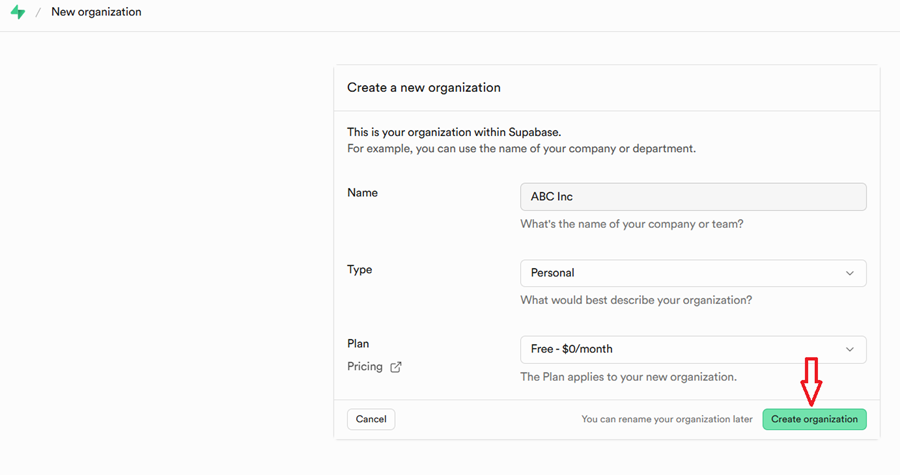Click the Supabase lightning bolt logo
This screenshot has width=900, height=475.
click(x=17, y=12)
